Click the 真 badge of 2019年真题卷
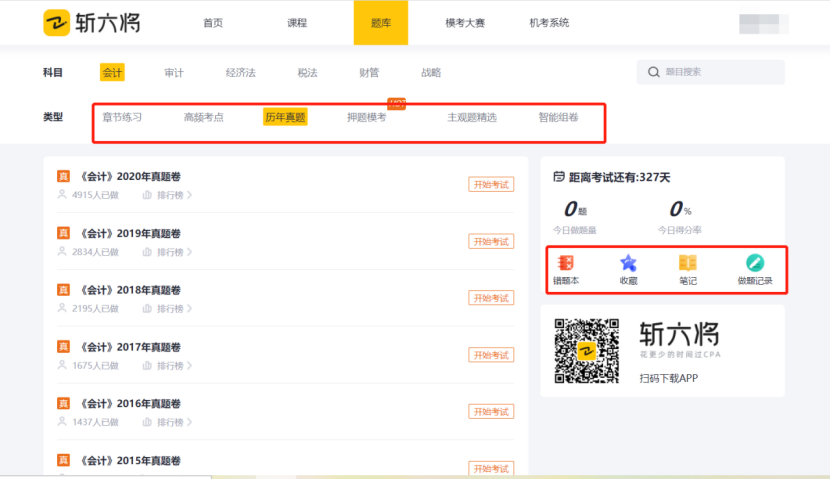This screenshot has height=480, width=830. (x=64, y=233)
